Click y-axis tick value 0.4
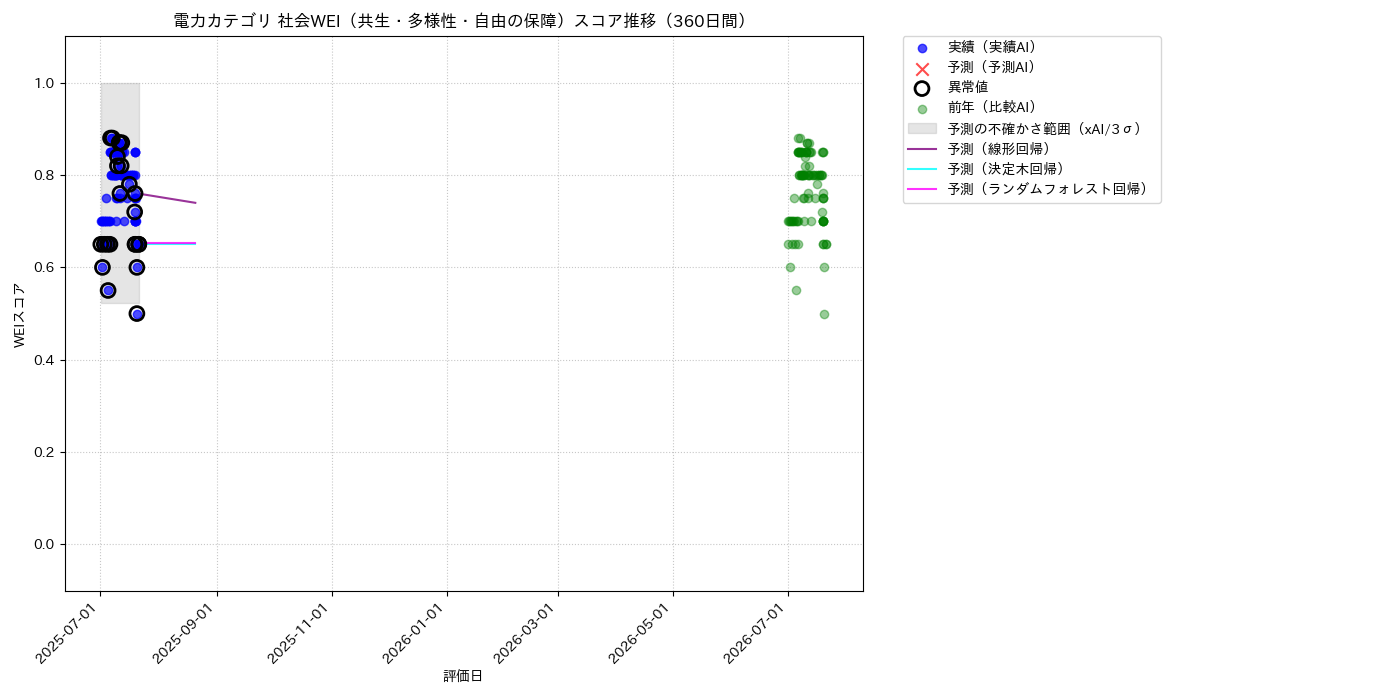Image resolution: width=1400 pixels, height=700 pixels. click(x=46, y=360)
